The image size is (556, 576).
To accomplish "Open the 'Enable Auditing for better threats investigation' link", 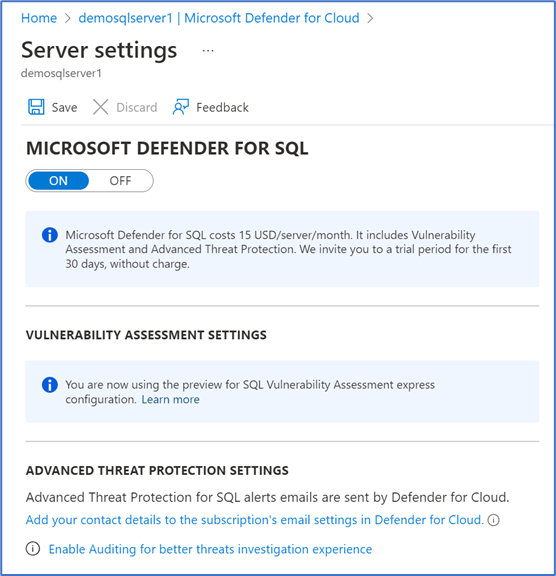I will [x=210, y=549].
